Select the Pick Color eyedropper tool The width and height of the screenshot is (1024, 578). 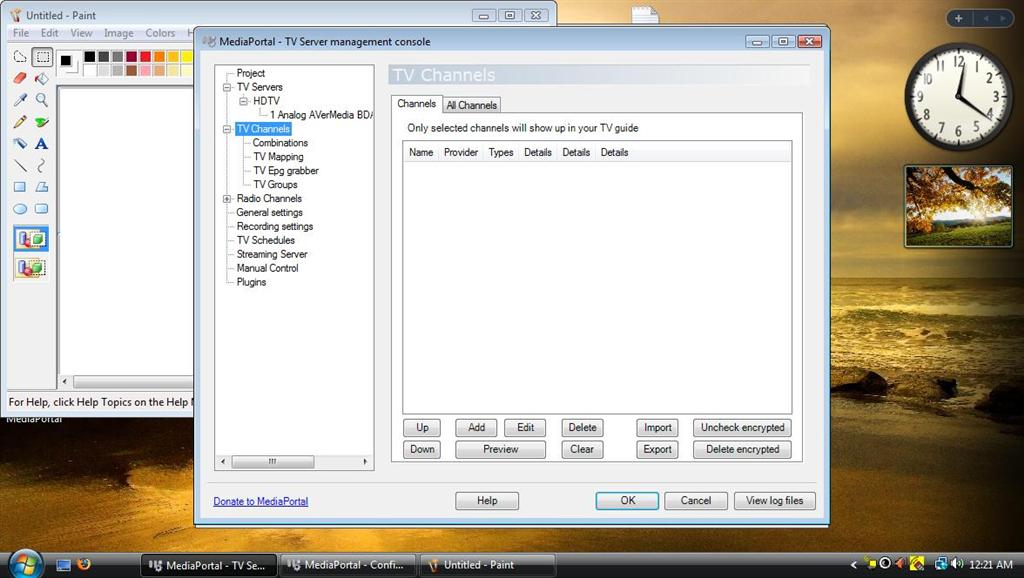tap(20, 100)
